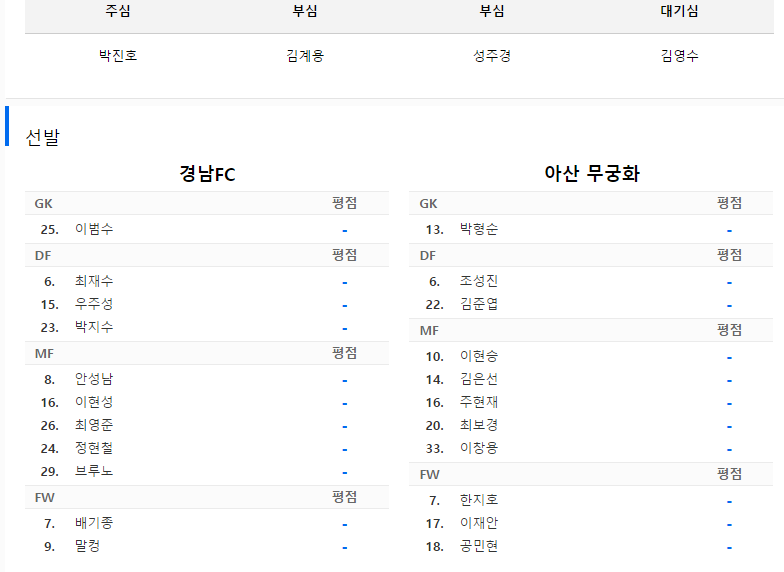Click the 대기심 column header
Screen dimensions: 784x572
(679, 11)
